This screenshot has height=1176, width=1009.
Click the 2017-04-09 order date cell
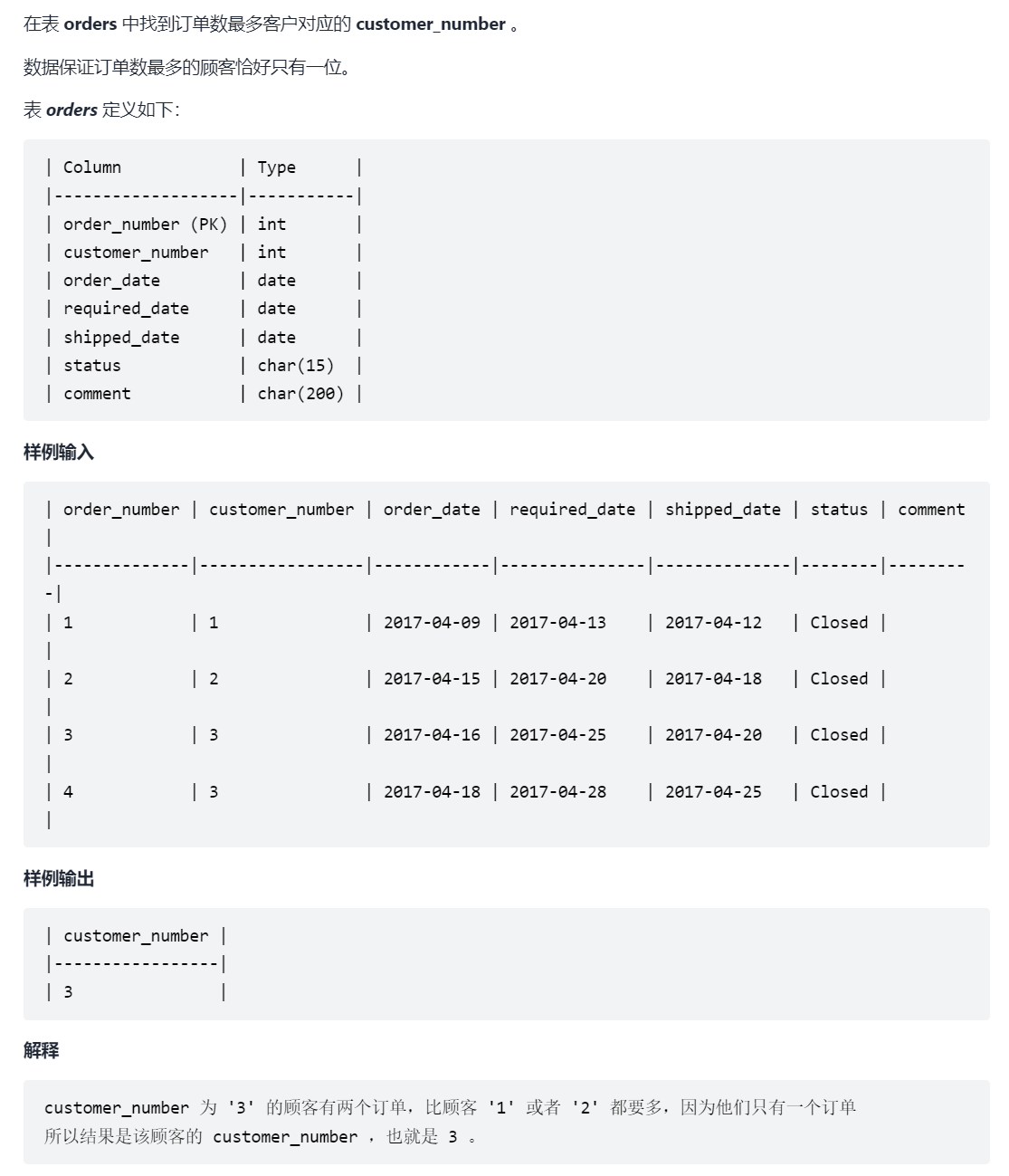click(432, 623)
